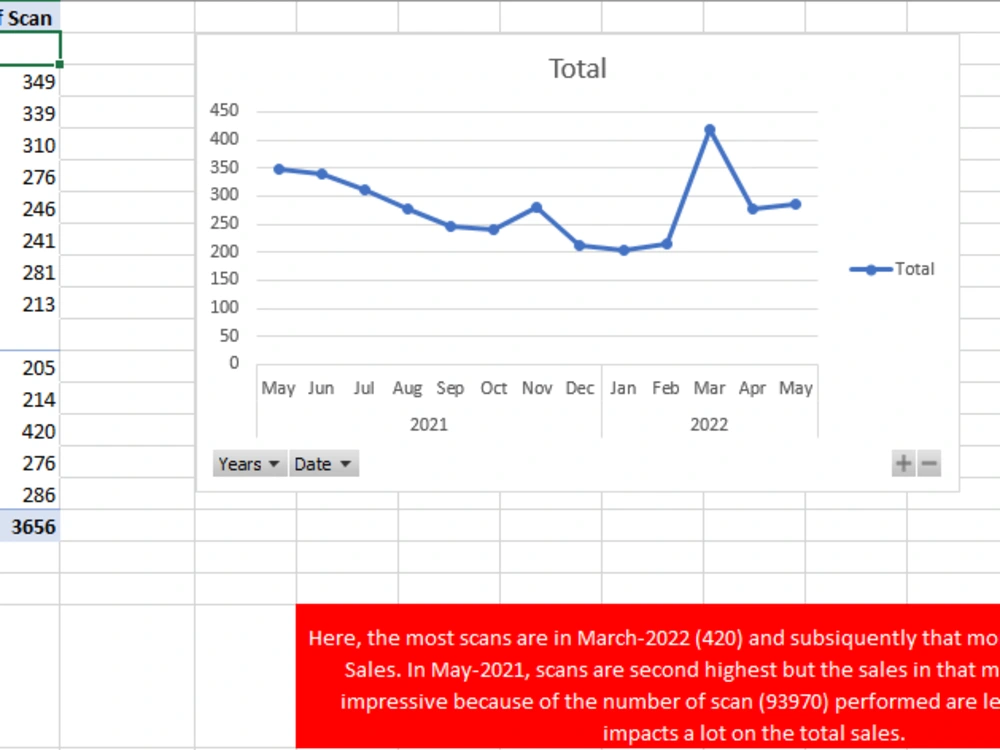Click the March 2022 peak data point
Image resolution: width=1000 pixels, height=750 pixels.
click(710, 128)
